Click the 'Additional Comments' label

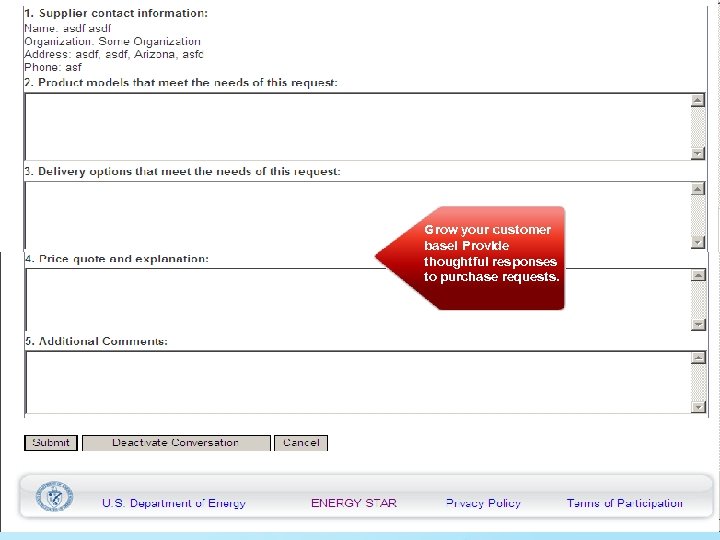96,341
